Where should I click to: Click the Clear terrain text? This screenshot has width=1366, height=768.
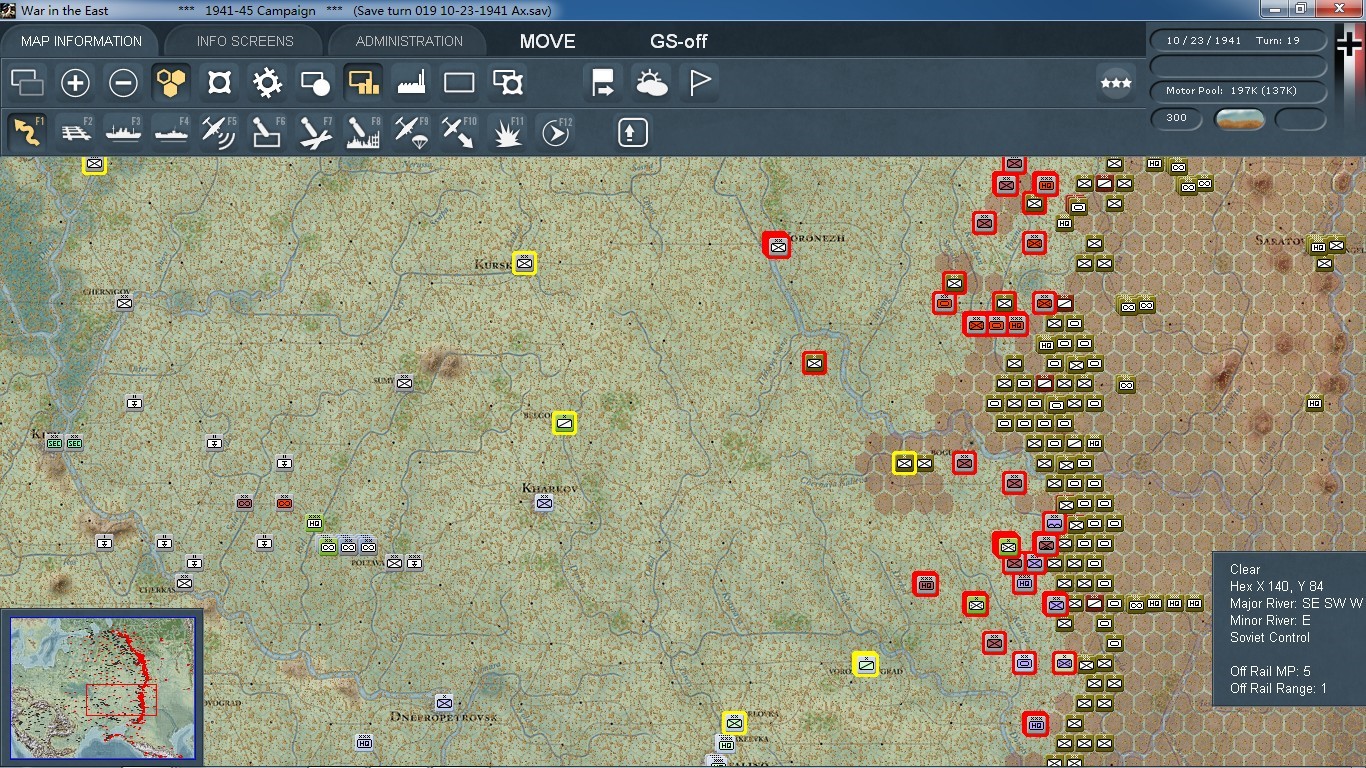tap(1245, 569)
